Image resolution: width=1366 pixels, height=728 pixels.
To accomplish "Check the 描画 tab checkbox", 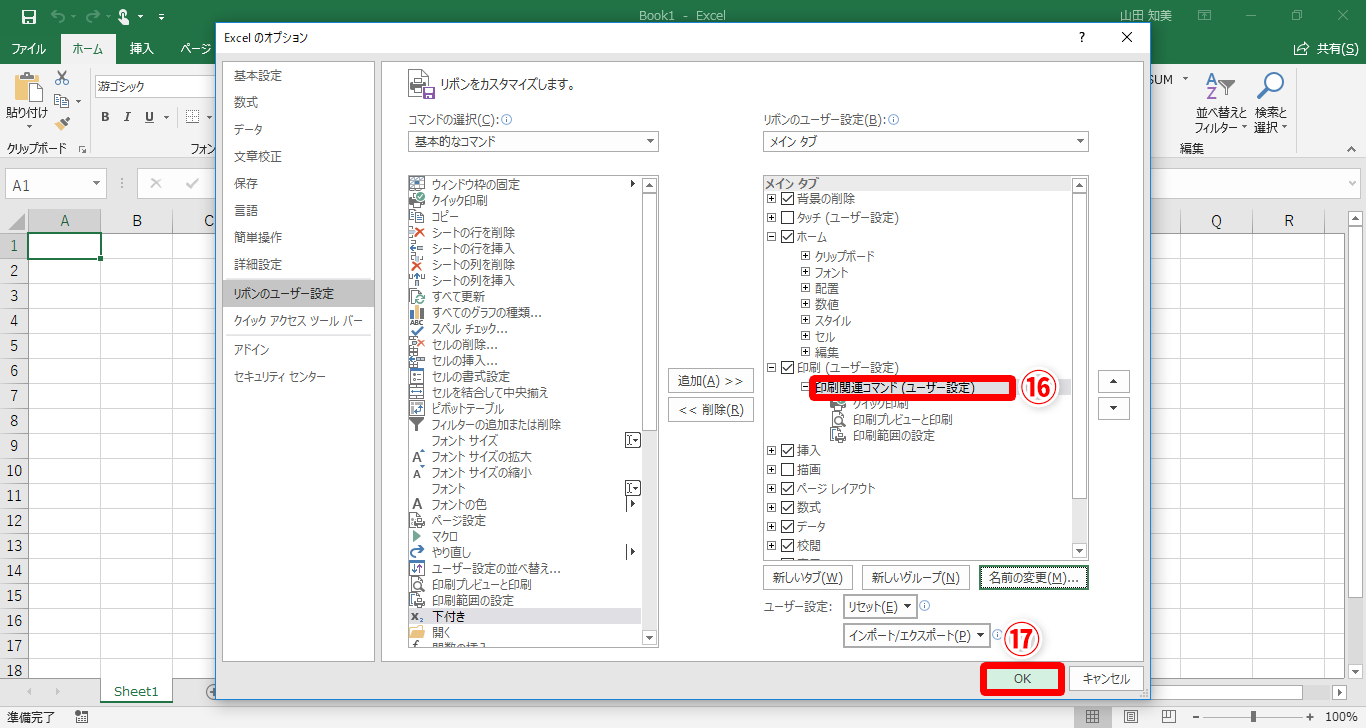I will coord(787,469).
